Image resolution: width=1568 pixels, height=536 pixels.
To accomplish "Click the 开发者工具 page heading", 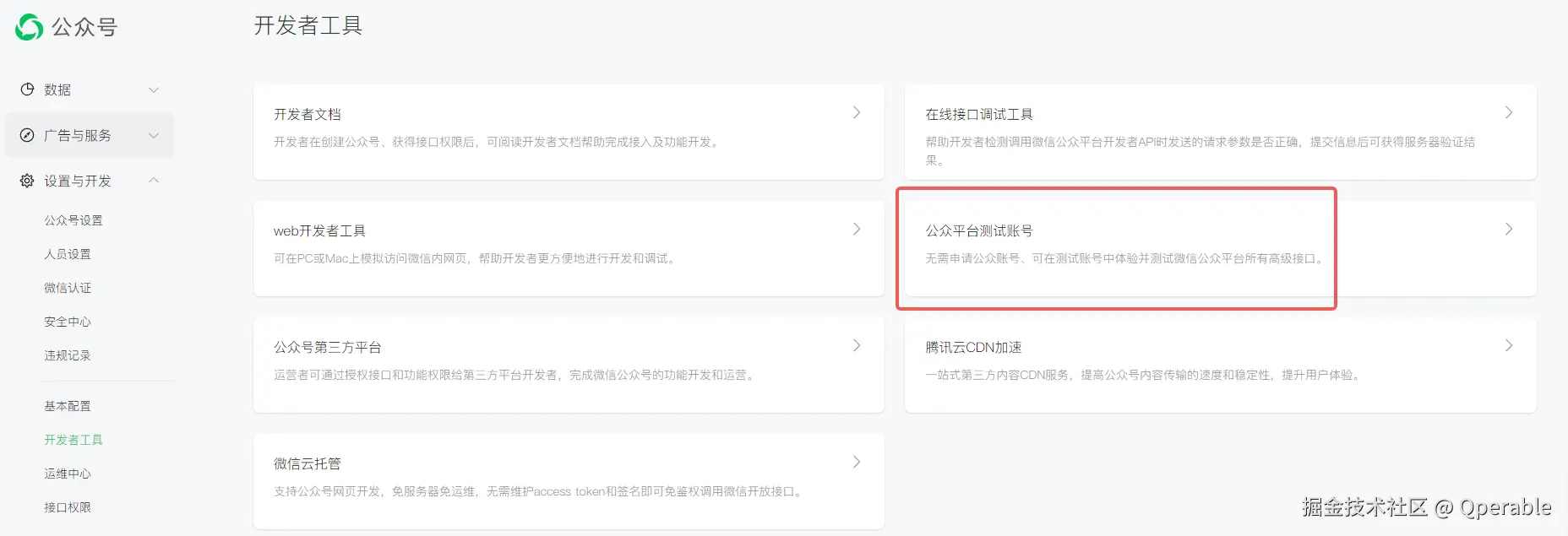I will (x=308, y=25).
